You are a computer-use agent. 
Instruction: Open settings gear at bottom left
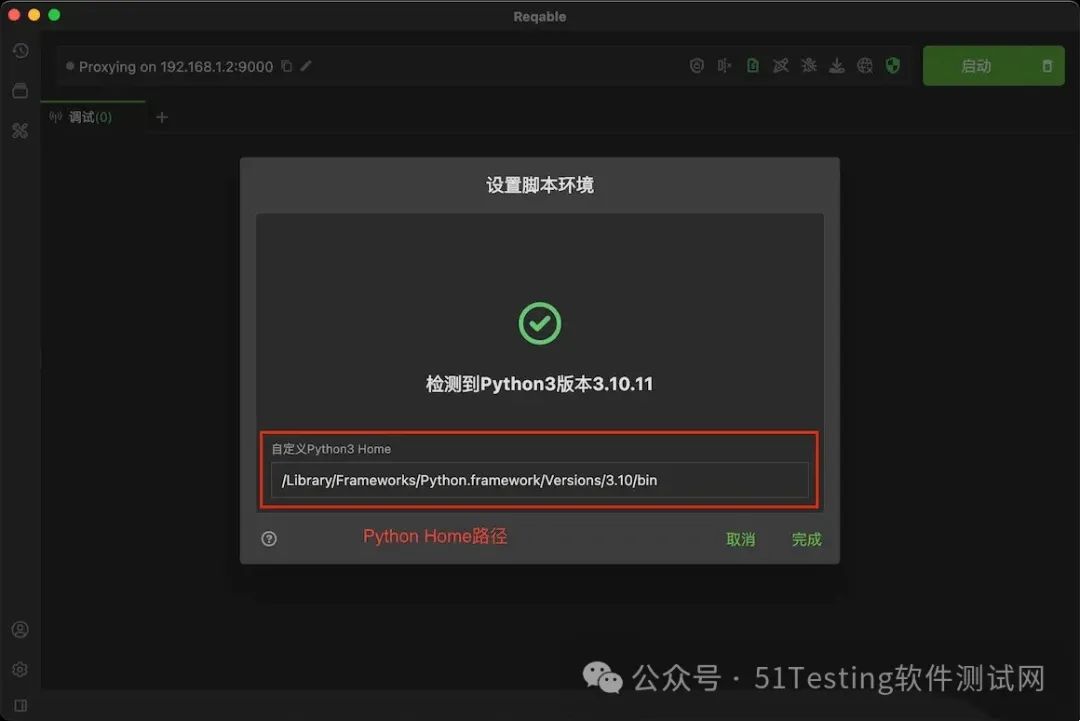pos(20,669)
